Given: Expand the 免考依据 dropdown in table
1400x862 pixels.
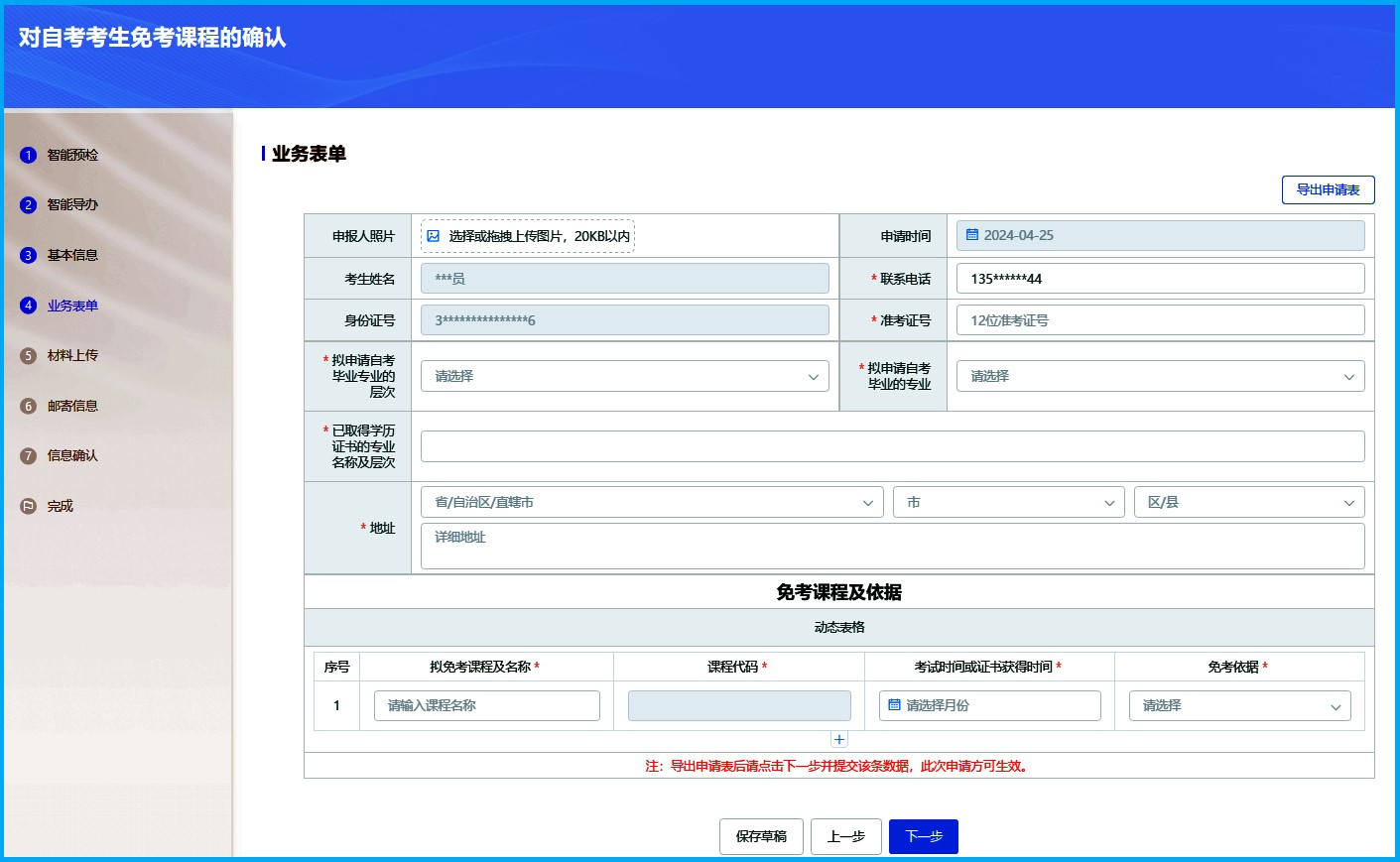Looking at the screenshot, I should click(1239, 705).
